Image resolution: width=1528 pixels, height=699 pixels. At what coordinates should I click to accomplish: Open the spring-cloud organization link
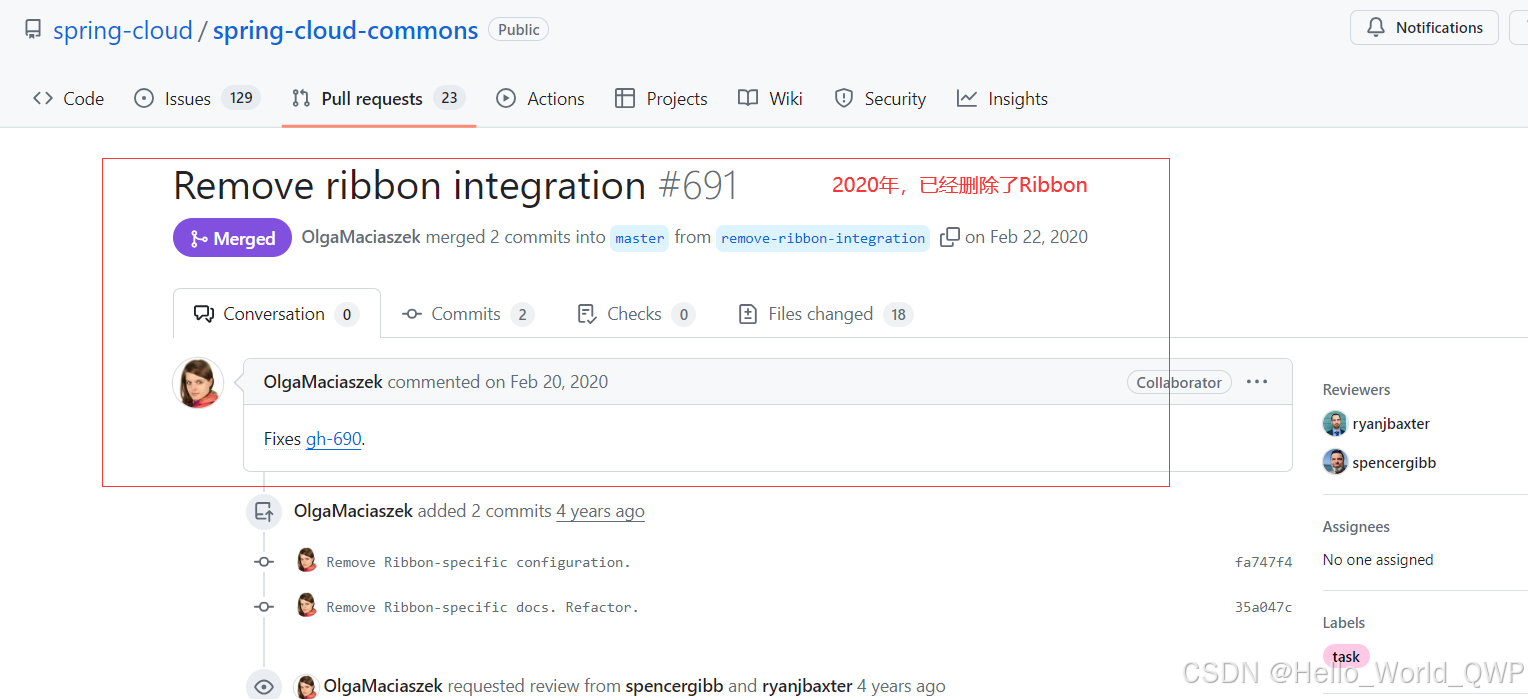click(122, 31)
